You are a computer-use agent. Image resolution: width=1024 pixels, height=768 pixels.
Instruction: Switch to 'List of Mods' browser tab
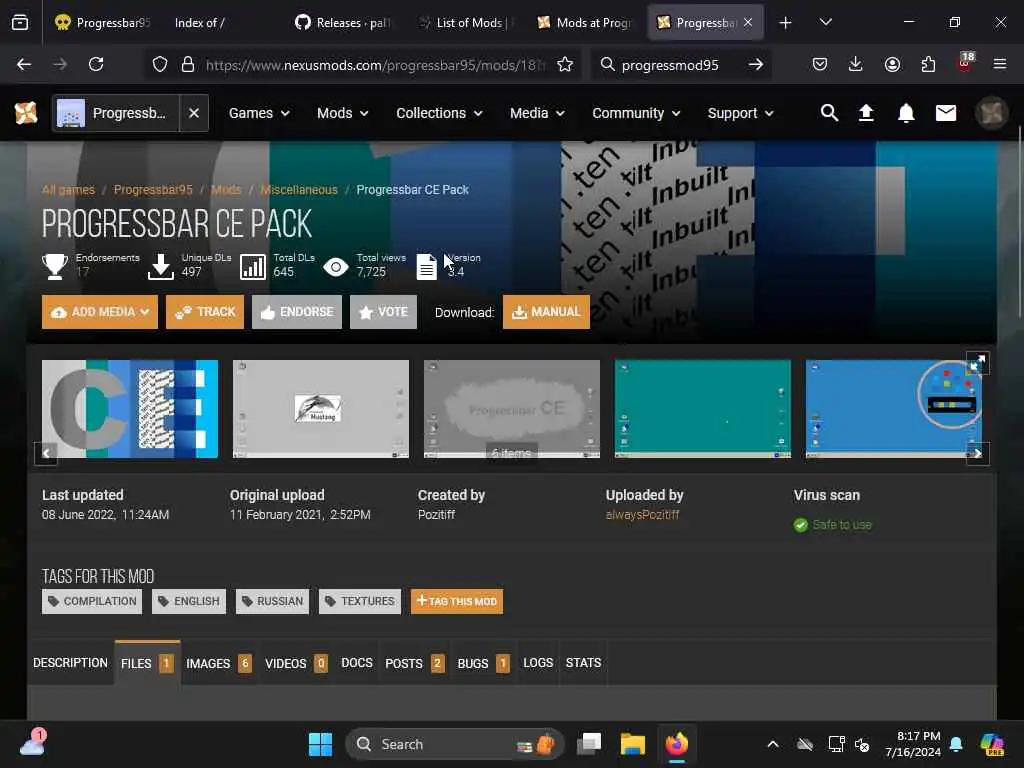[x=464, y=23]
